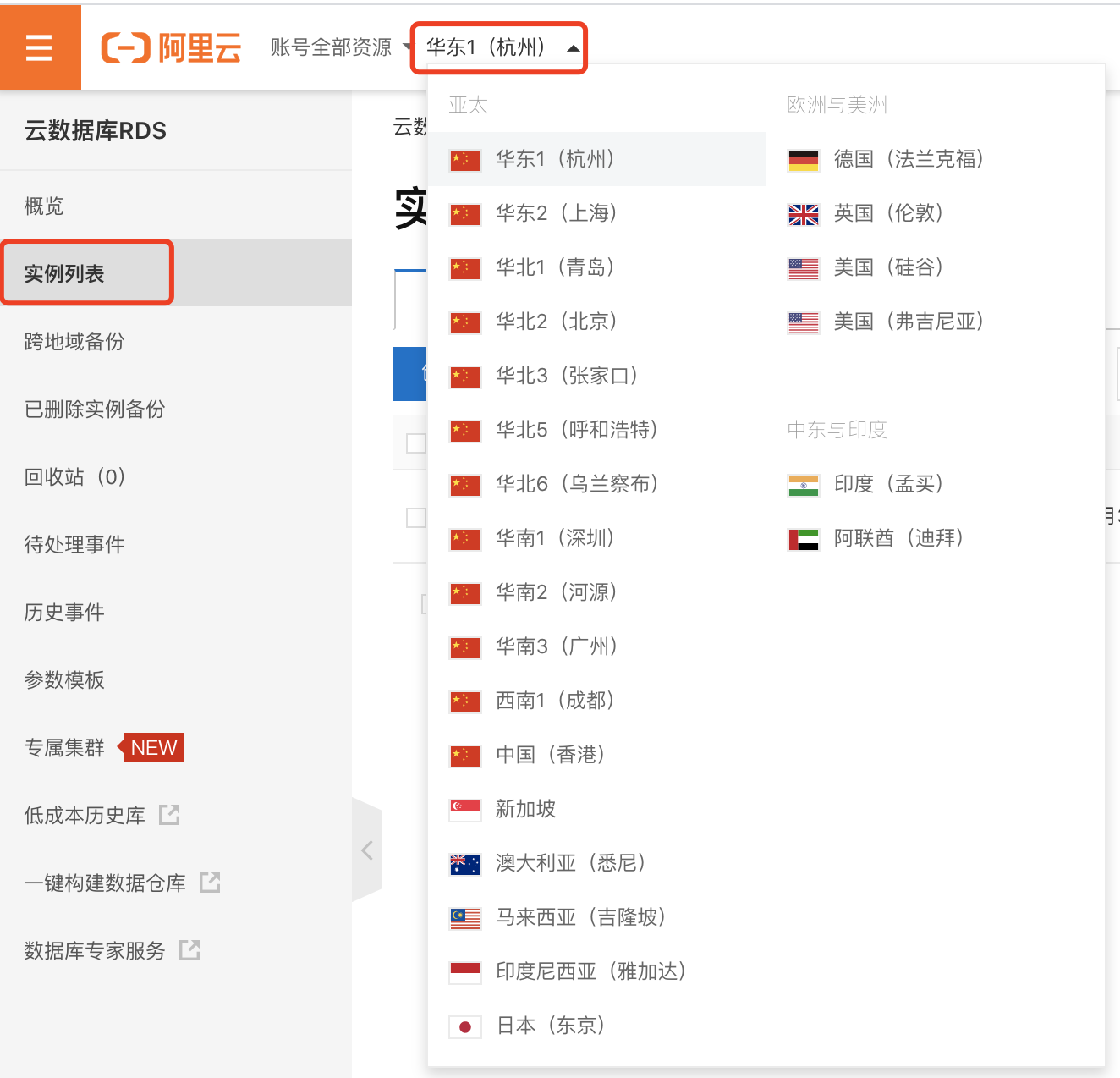Collapse the sidebar with the arrow handle
This screenshot has width=1120, height=1078.
(x=367, y=850)
